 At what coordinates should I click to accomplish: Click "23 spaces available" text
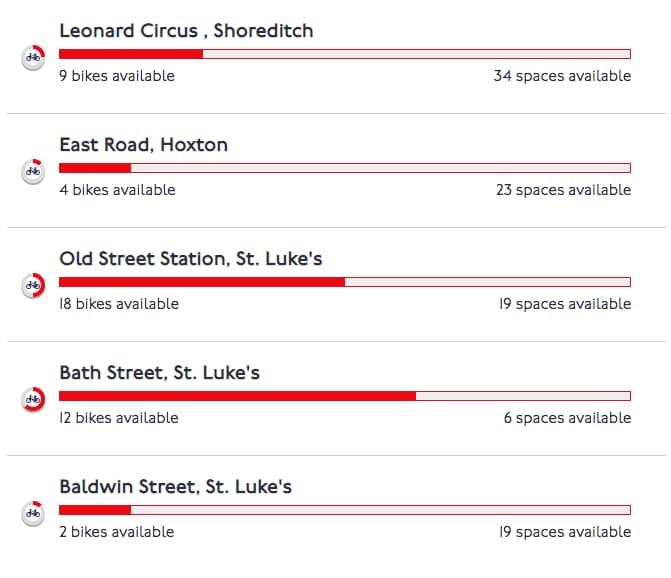point(563,190)
